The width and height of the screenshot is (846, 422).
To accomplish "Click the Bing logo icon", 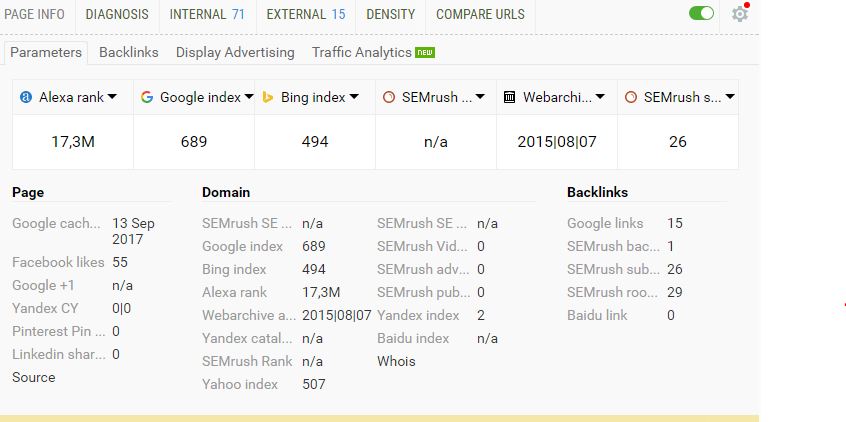I will (267, 97).
